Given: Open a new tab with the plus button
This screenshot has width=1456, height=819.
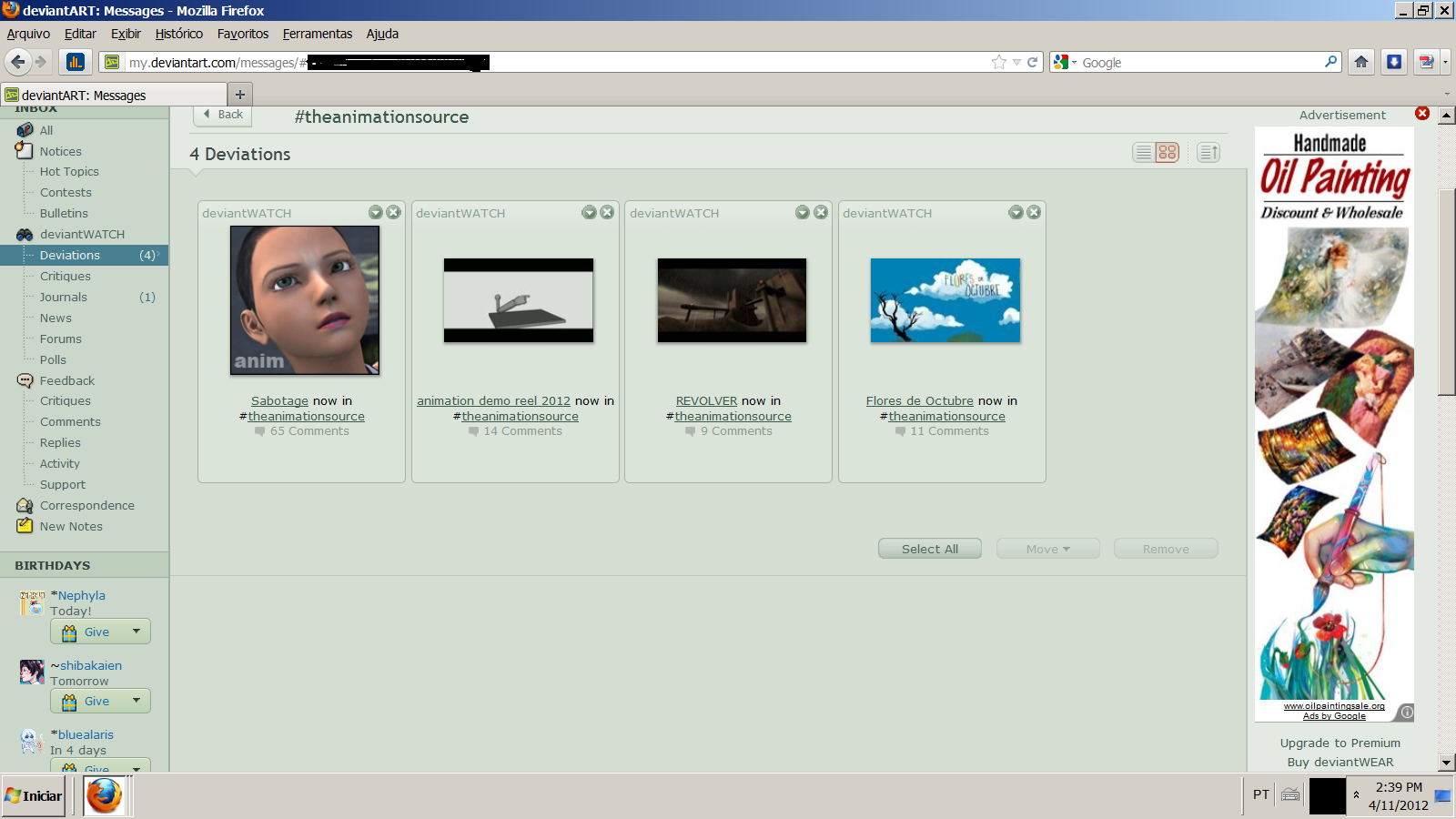Looking at the screenshot, I should pos(240,95).
